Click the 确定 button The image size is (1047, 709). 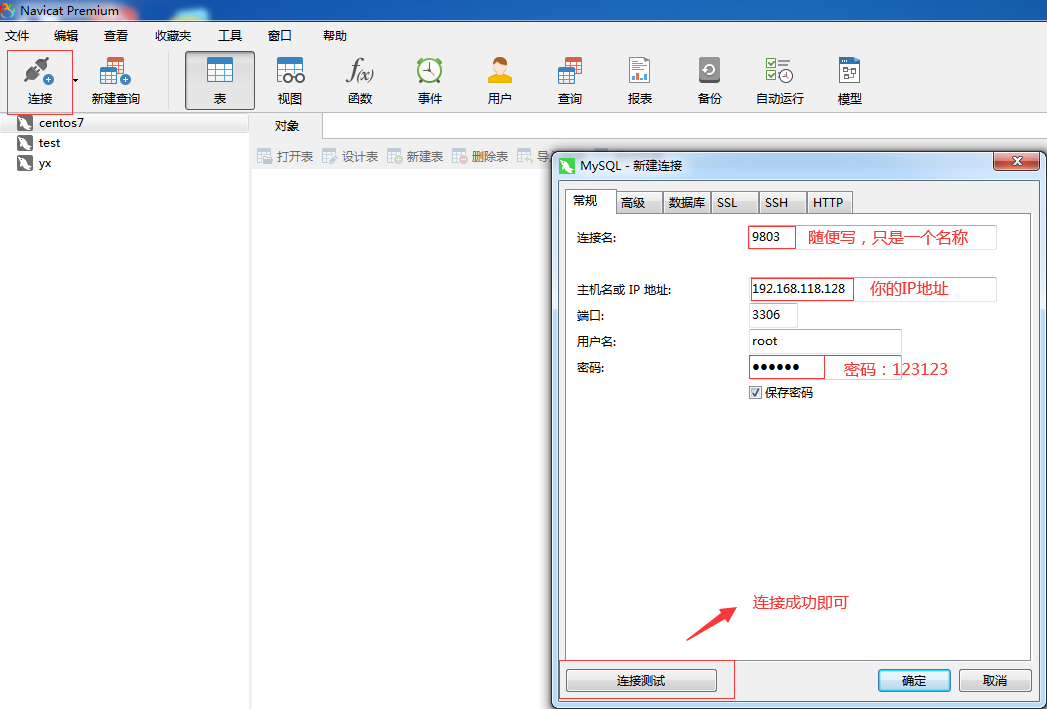[x=914, y=681]
